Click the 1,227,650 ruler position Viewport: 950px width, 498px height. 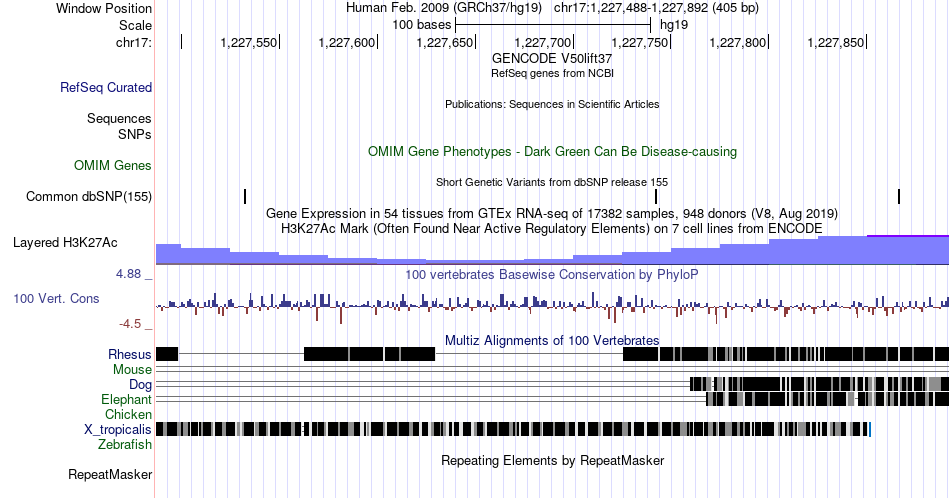[x=445, y=42]
